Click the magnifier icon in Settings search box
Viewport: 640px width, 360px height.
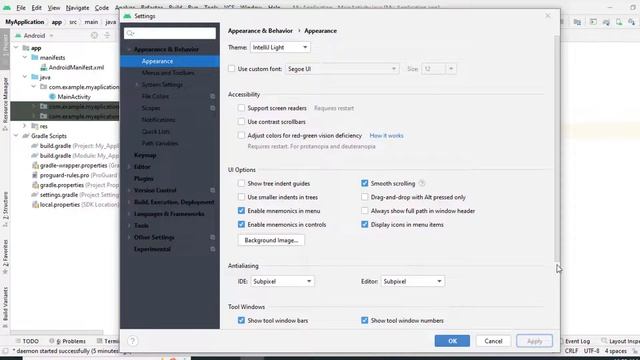[130, 33]
